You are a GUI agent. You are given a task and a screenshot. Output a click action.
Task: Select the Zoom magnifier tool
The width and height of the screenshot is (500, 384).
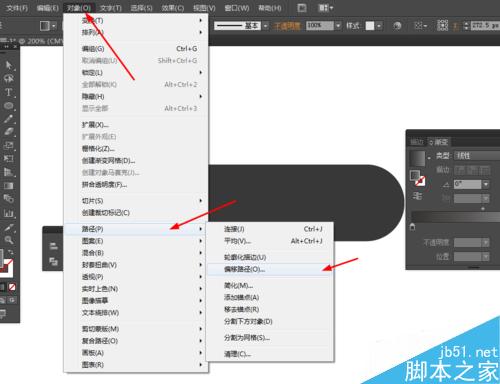pyautogui.click(x=9, y=240)
